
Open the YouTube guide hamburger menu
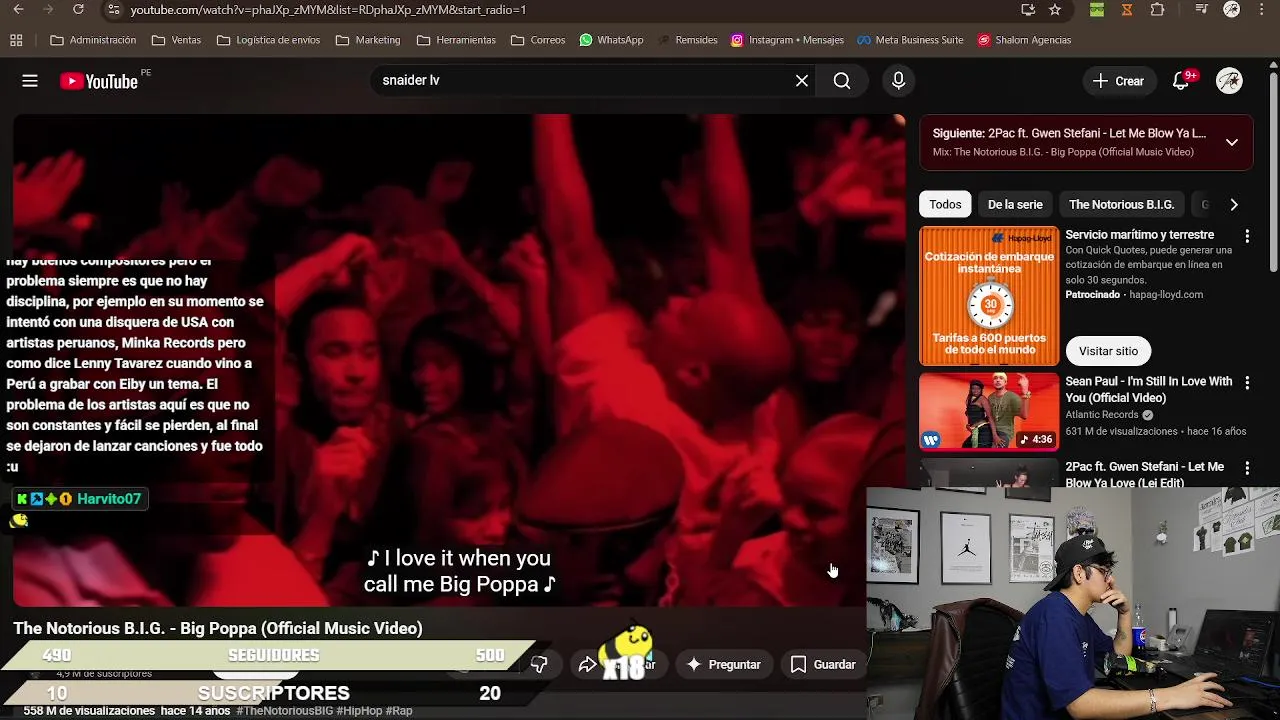(x=30, y=81)
